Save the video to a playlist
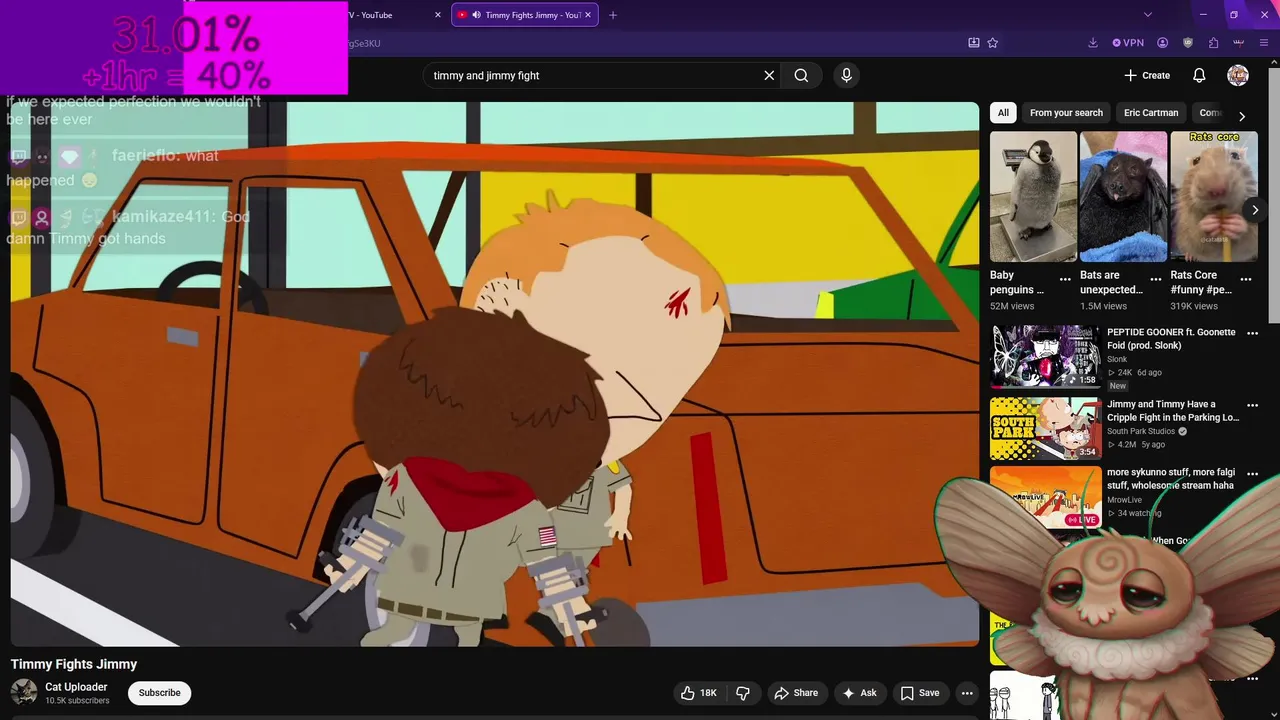 919,693
